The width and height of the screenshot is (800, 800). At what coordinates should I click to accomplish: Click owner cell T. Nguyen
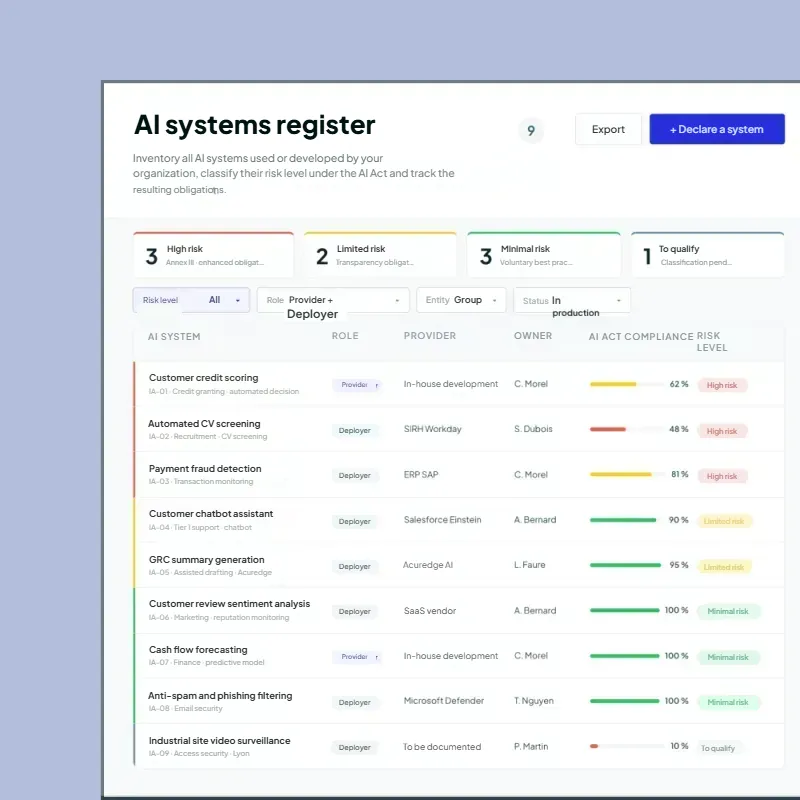coord(534,701)
